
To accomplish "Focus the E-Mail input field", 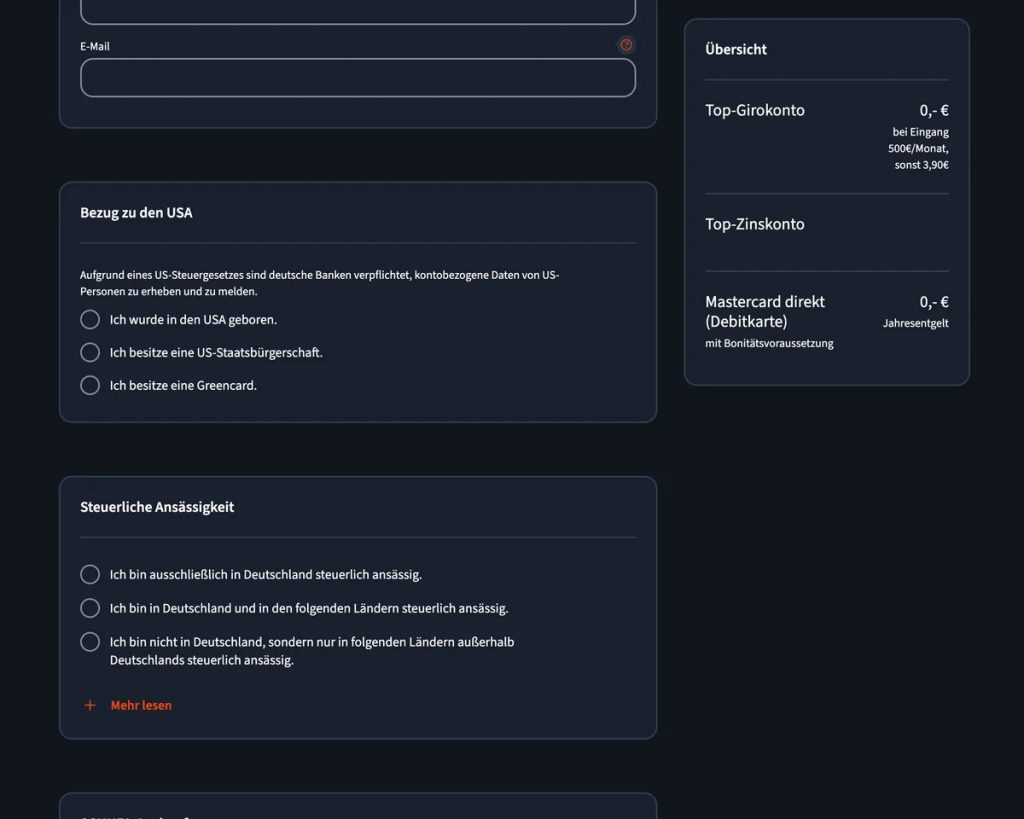I will (x=358, y=78).
